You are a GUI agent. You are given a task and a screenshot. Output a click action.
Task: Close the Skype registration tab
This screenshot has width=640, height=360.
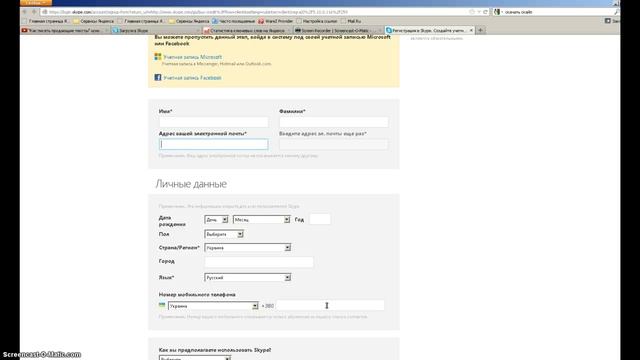coord(471,30)
